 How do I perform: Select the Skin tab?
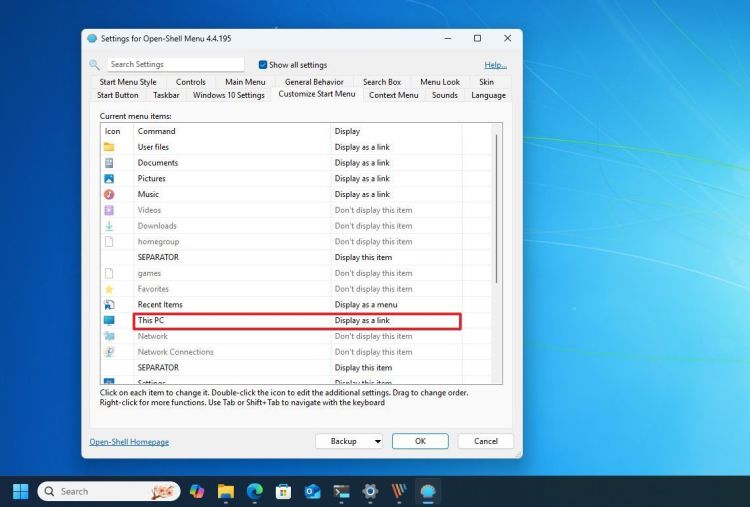486,82
